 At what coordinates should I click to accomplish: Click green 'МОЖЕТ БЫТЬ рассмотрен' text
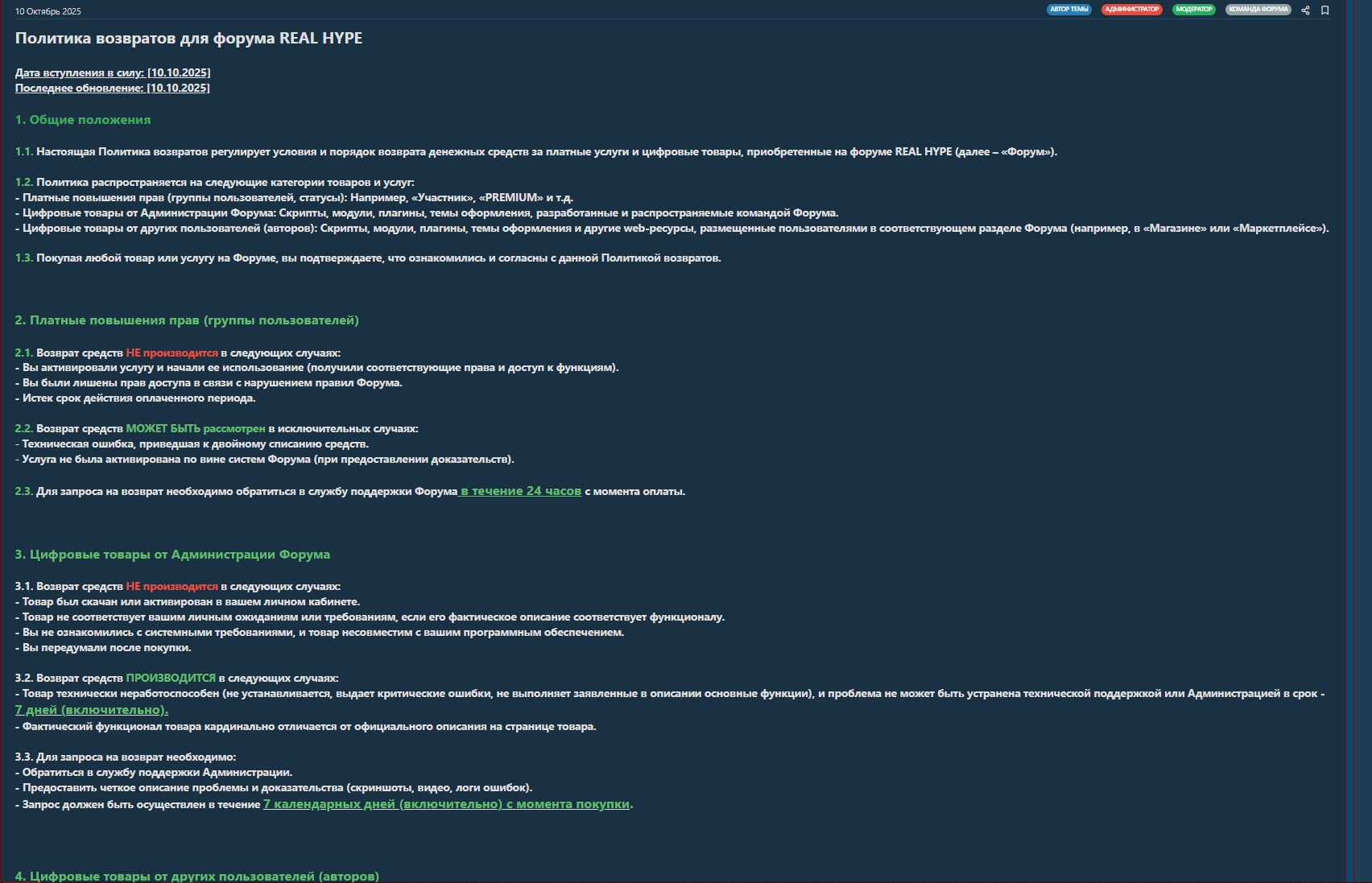point(196,429)
